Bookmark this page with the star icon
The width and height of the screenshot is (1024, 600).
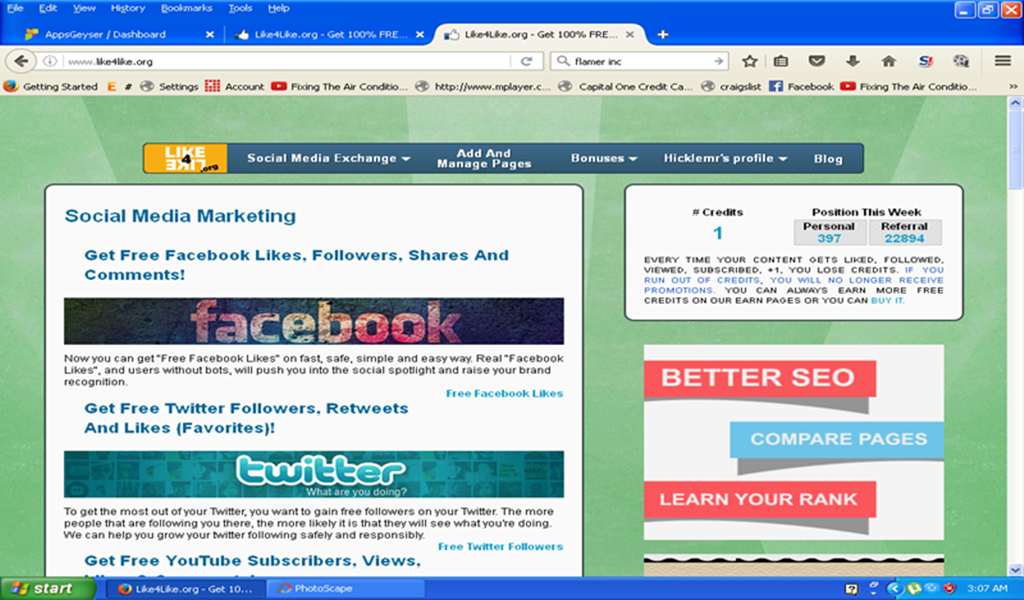[x=750, y=61]
